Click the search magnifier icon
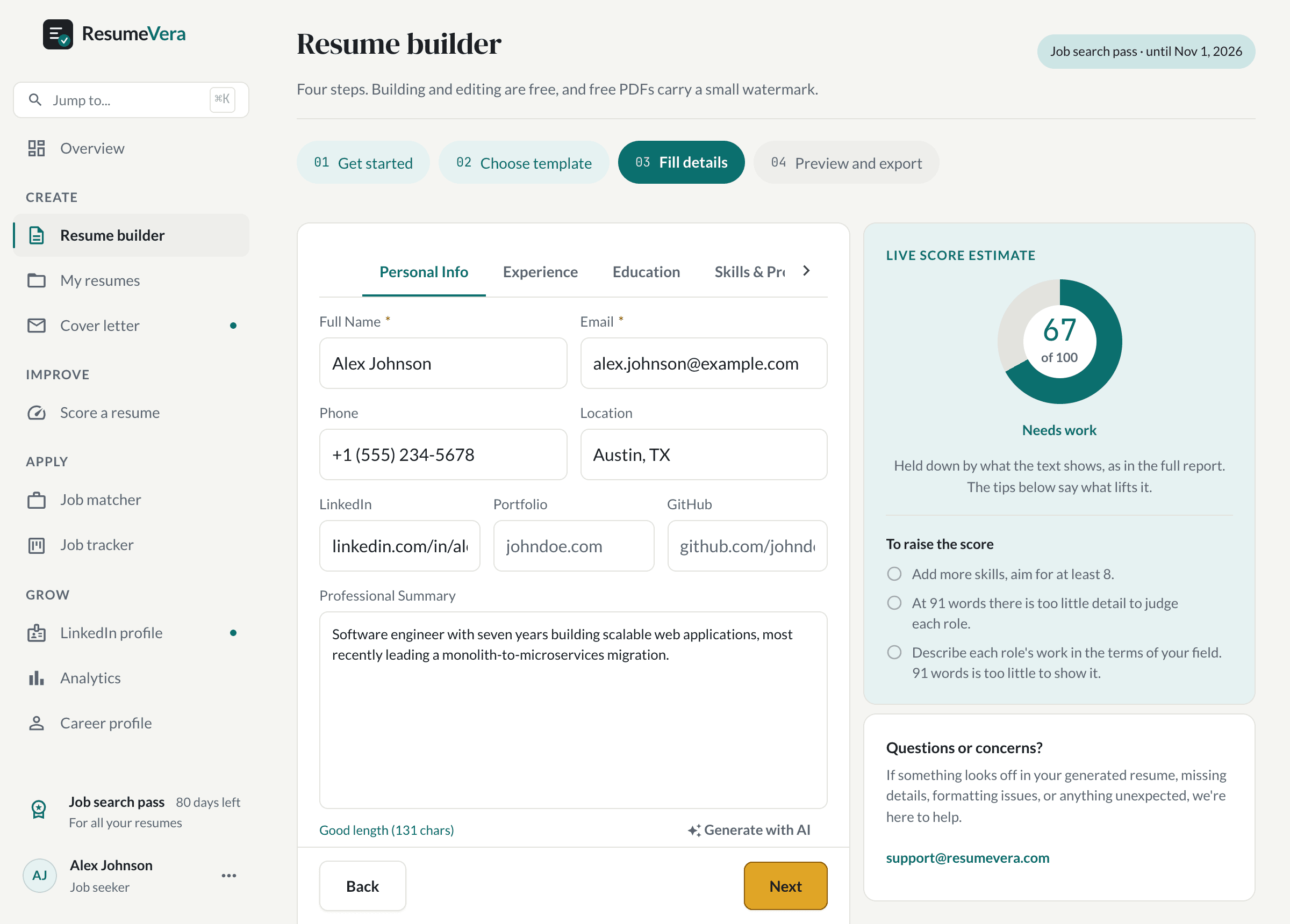Viewport: 1290px width, 924px height. click(35, 99)
